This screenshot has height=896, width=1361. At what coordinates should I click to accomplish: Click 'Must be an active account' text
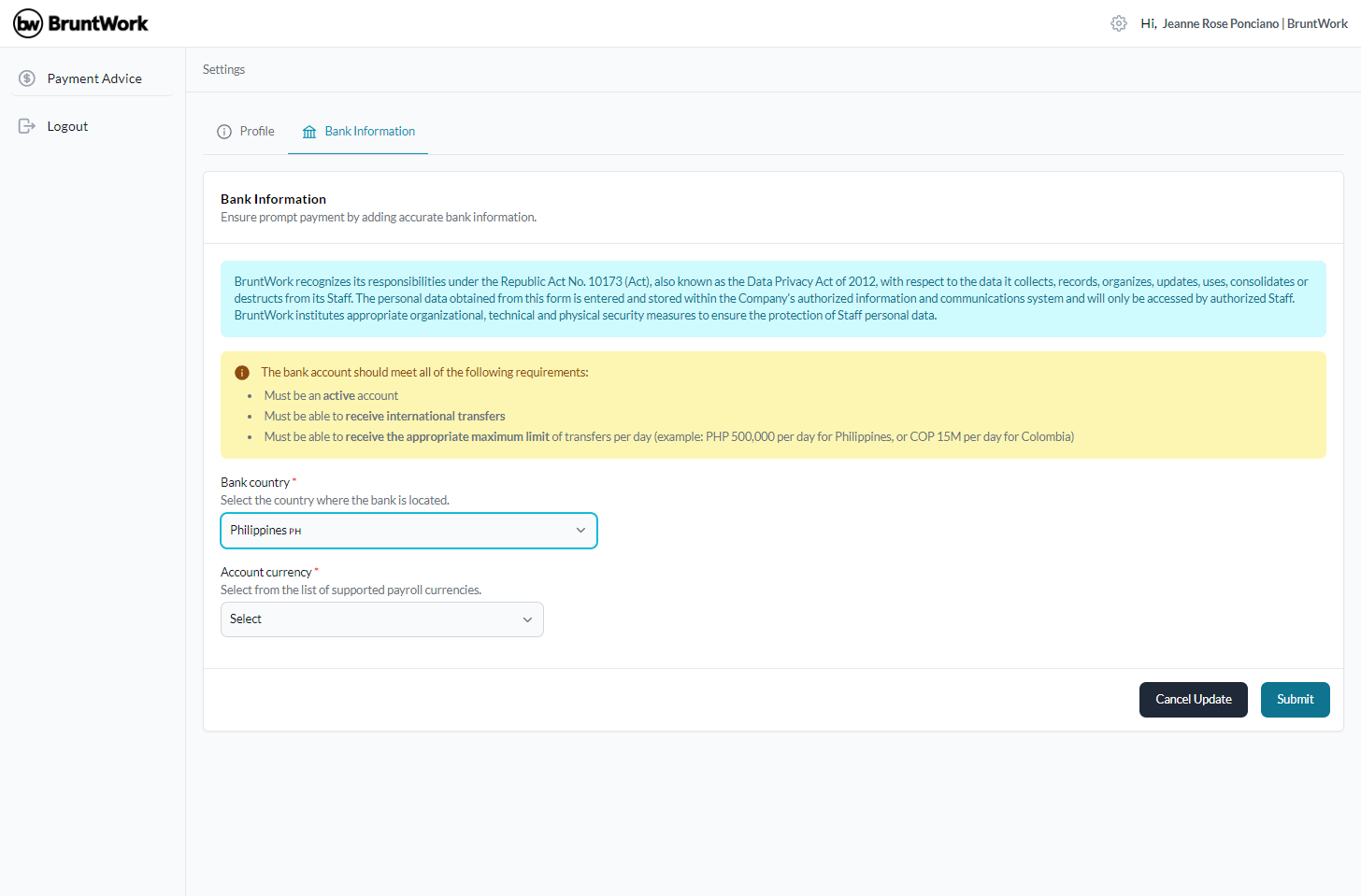tap(331, 395)
